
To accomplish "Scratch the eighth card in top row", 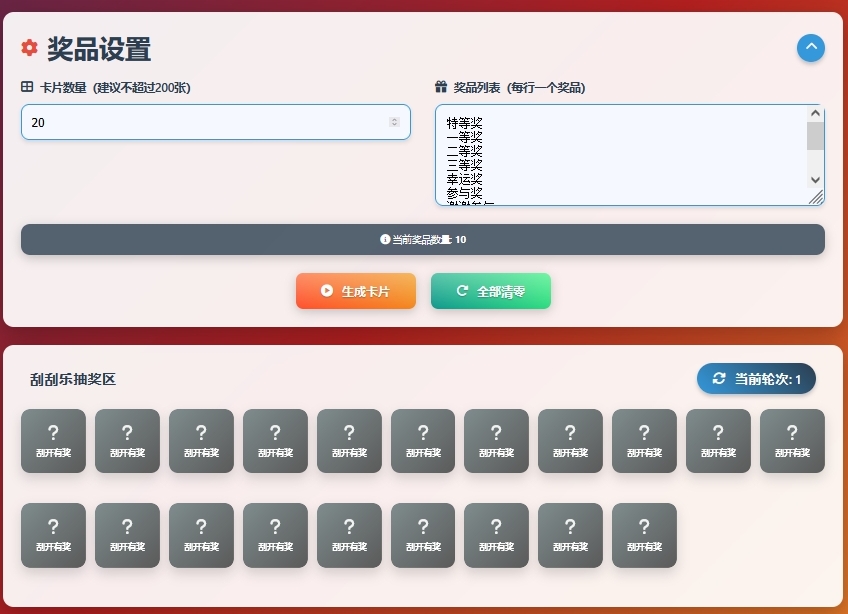I will pyautogui.click(x=571, y=441).
